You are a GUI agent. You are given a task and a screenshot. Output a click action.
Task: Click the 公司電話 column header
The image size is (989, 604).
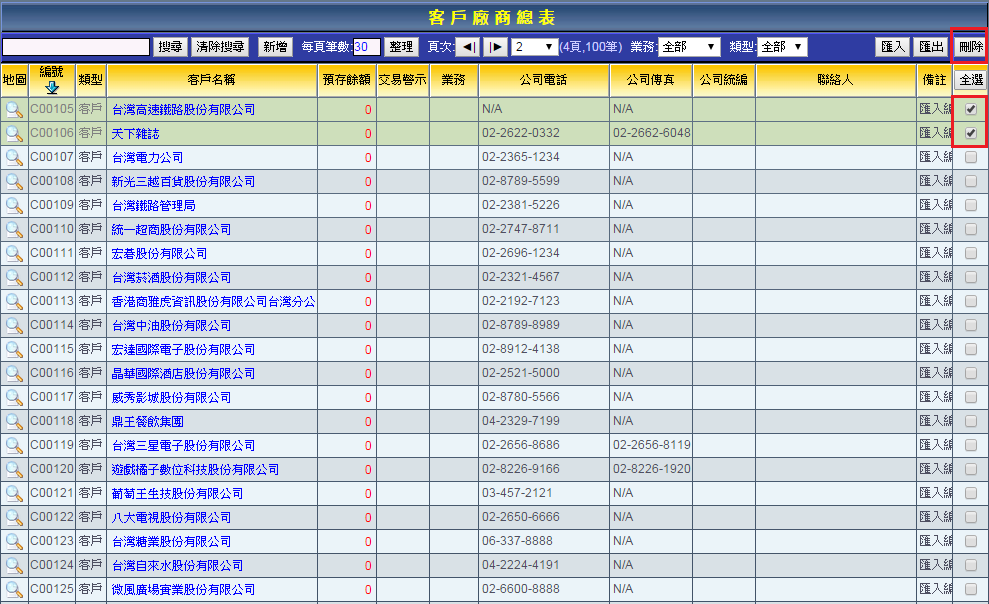point(543,80)
